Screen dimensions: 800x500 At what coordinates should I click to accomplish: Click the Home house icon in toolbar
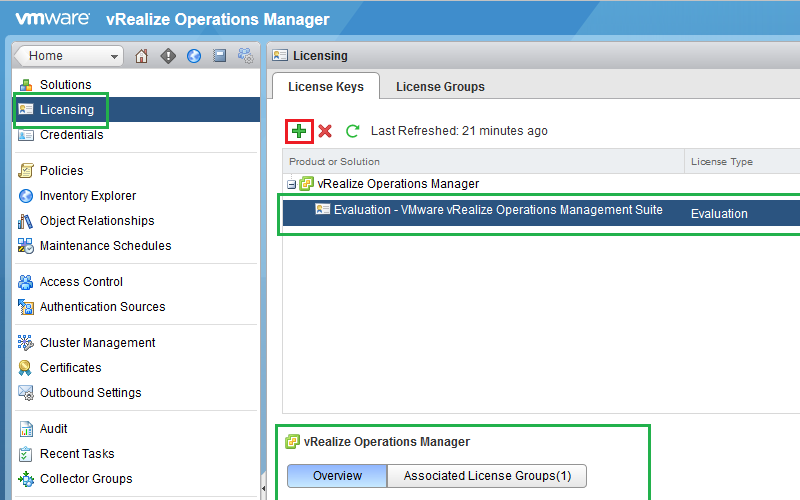click(141, 56)
